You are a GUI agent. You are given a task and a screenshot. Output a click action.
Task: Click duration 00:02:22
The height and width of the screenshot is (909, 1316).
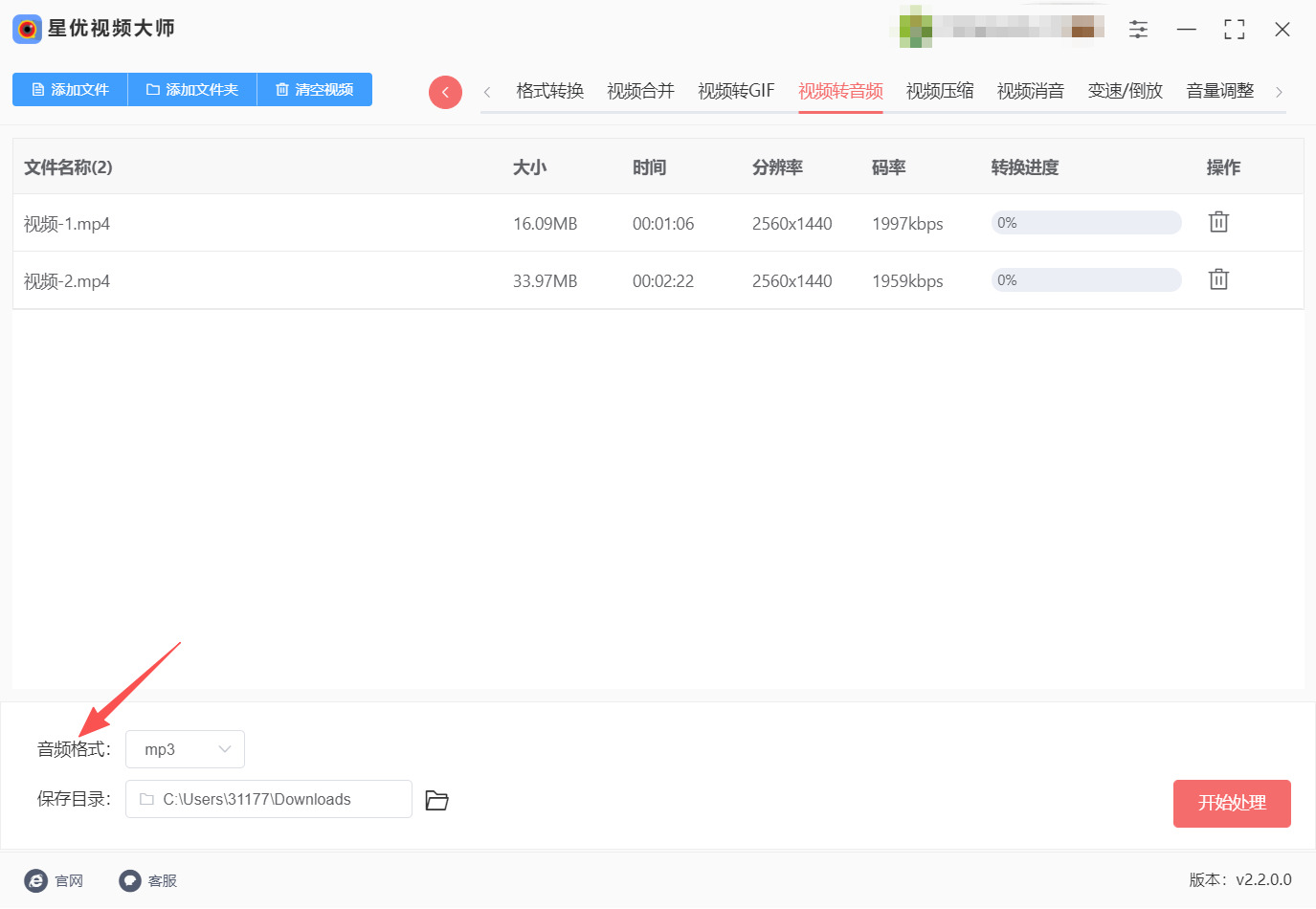pyautogui.click(x=663, y=281)
